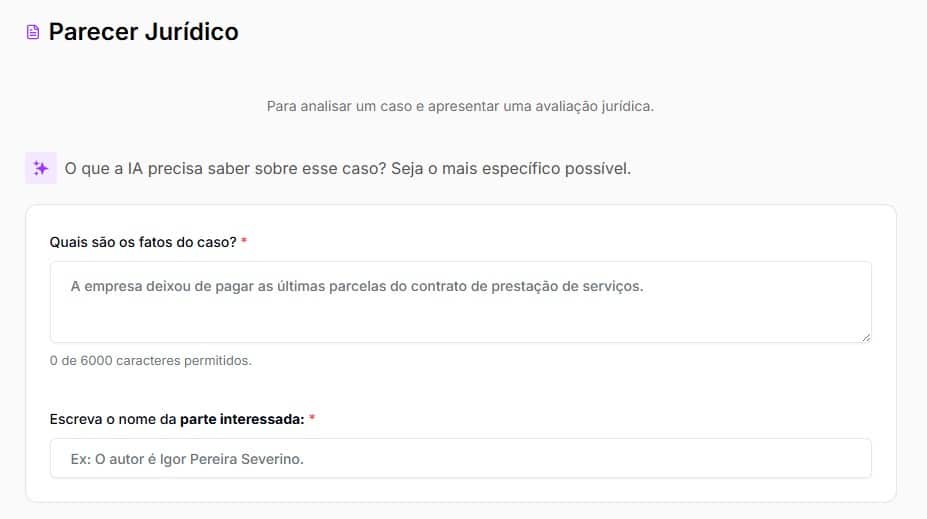Click the purple AI sparkle icon
Screen dimensions: 927x519
[41, 168]
